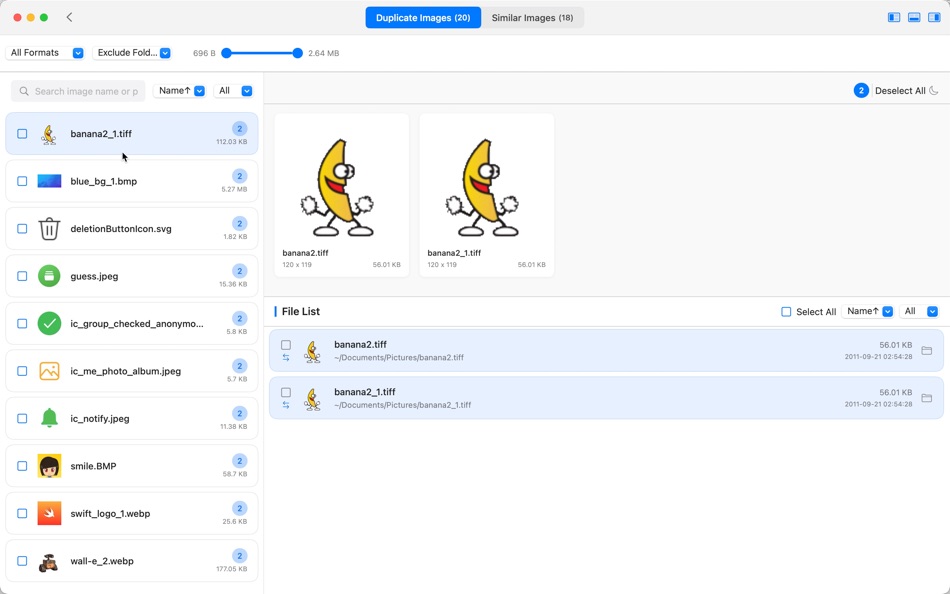Check the Select All checkbox in File List

786,312
